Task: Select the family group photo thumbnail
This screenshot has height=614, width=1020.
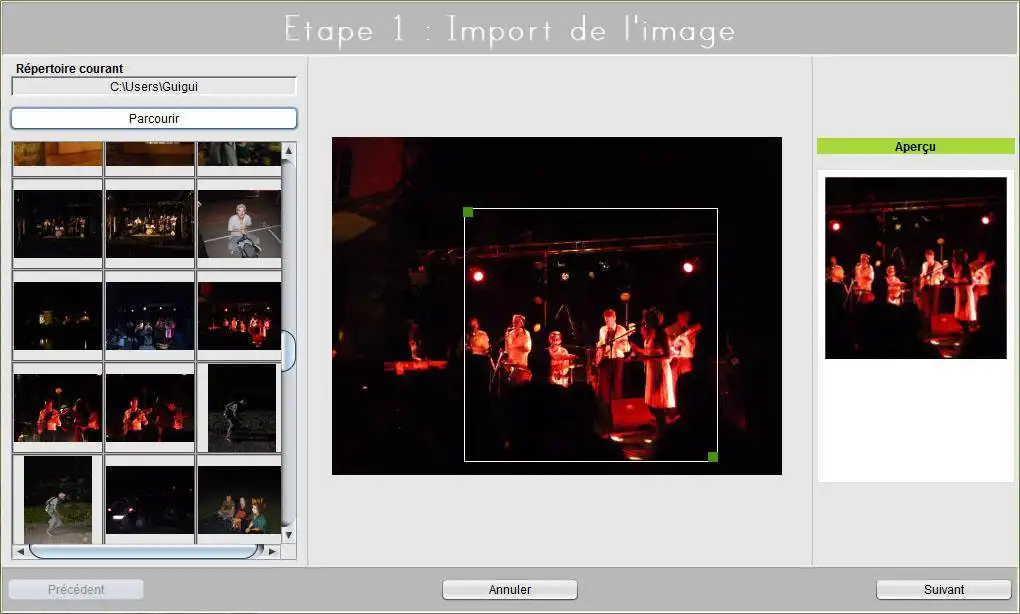Action: coord(239,500)
